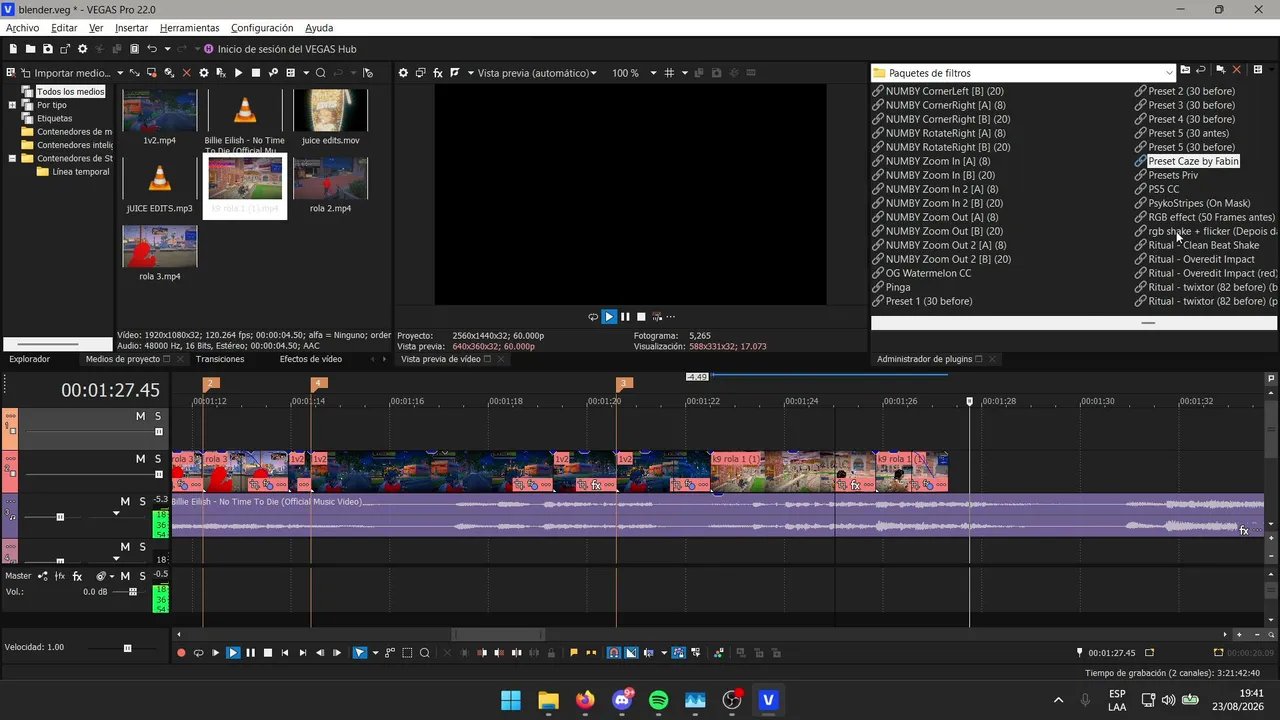Toggle loop playback in timeline transport
Viewport: 1280px width, 720px height.
tap(198, 653)
